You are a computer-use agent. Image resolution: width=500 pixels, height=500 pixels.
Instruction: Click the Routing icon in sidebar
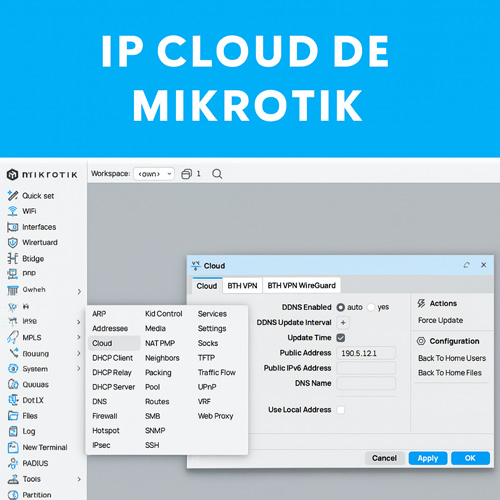(13, 353)
